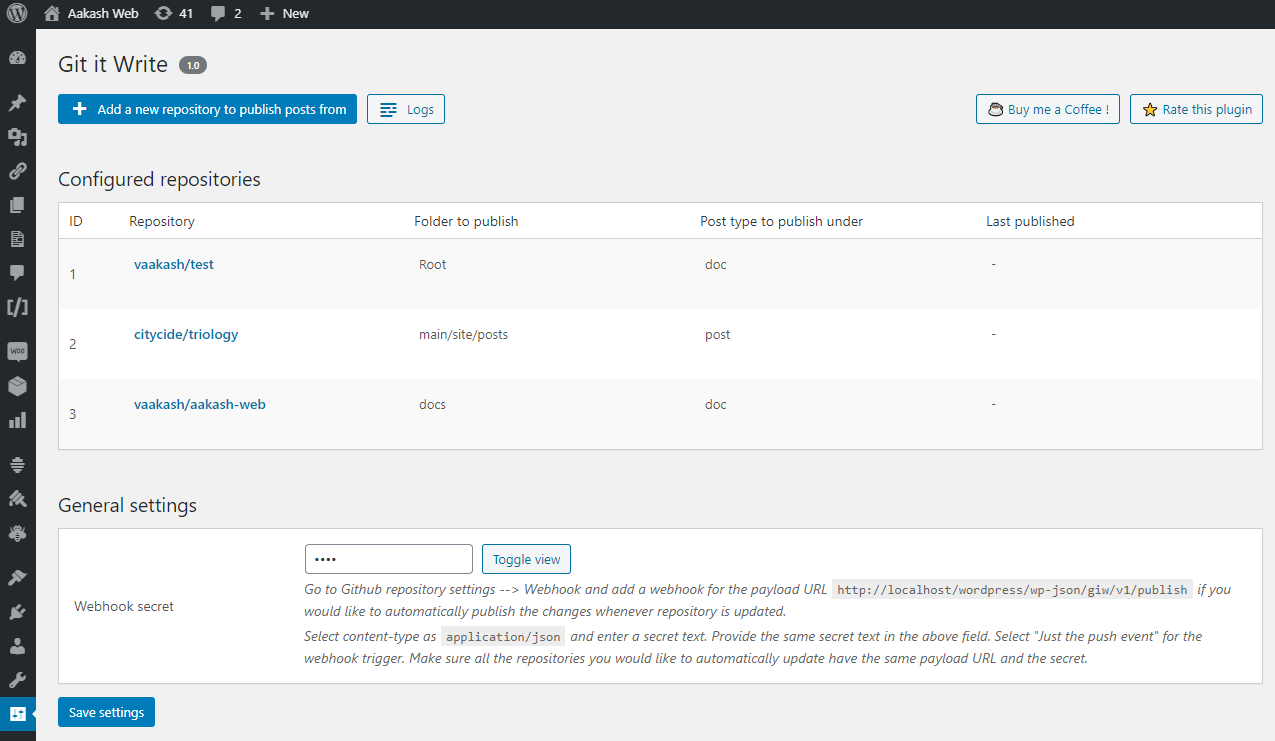Image resolution: width=1275 pixels, height=741 pixels.
Task: Open Comments speech bubble in sidebar
Action: pos(17,273)
